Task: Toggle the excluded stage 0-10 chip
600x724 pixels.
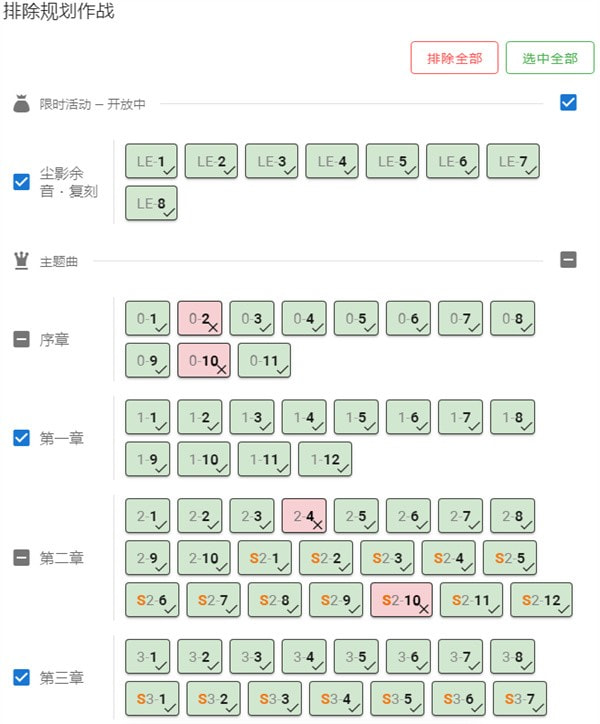Action: pos(203,361)
